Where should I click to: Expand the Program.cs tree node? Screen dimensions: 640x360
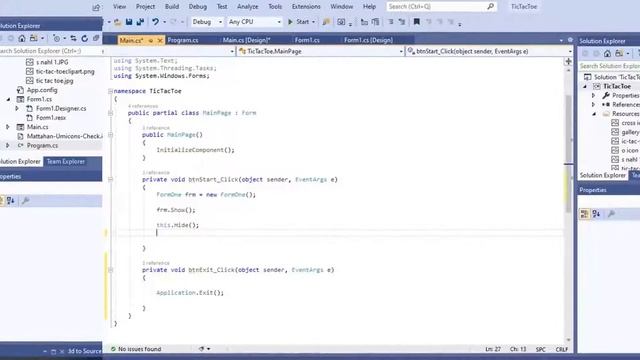pyautogui.click(x=8, y=145)
